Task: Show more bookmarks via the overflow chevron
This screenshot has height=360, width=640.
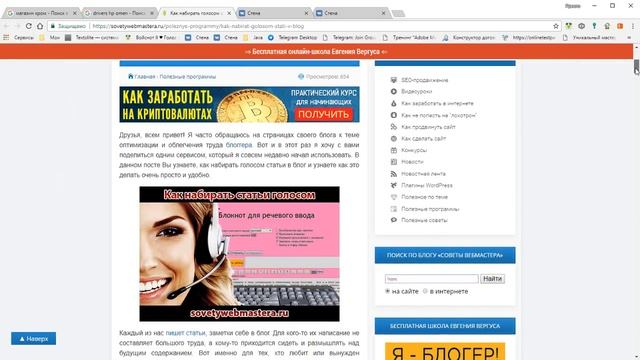Action: coord(629,38)
